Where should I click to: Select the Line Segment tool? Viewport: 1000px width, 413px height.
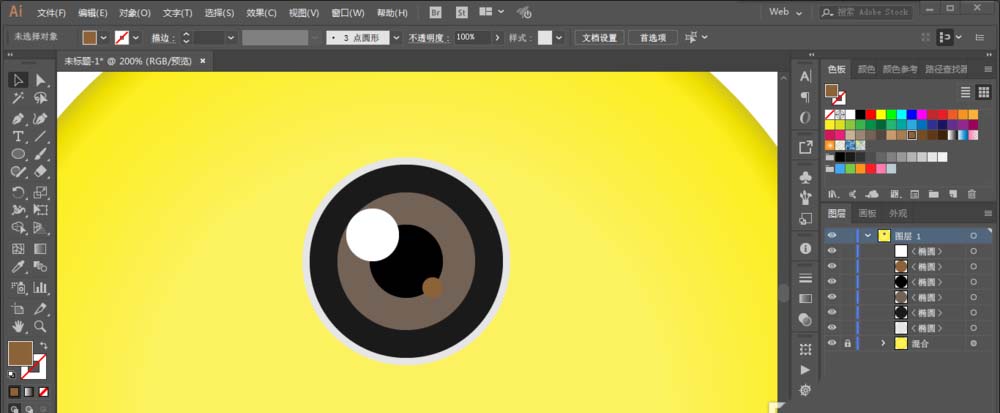41,136
